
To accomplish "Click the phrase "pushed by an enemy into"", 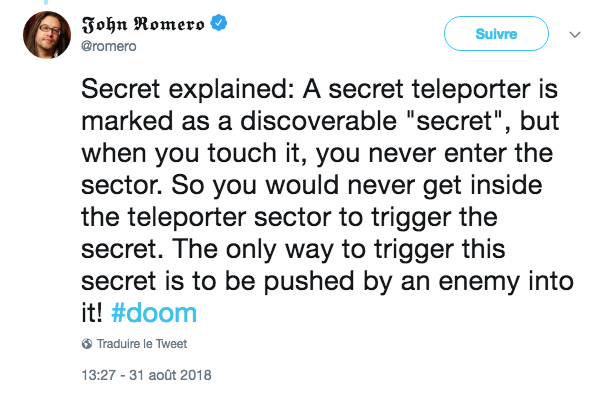I will 419,282.
